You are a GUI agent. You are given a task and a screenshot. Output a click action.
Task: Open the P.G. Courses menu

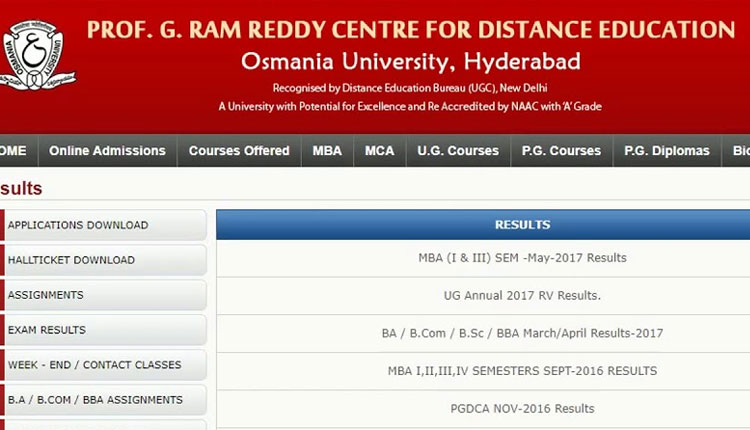[562, 151]
